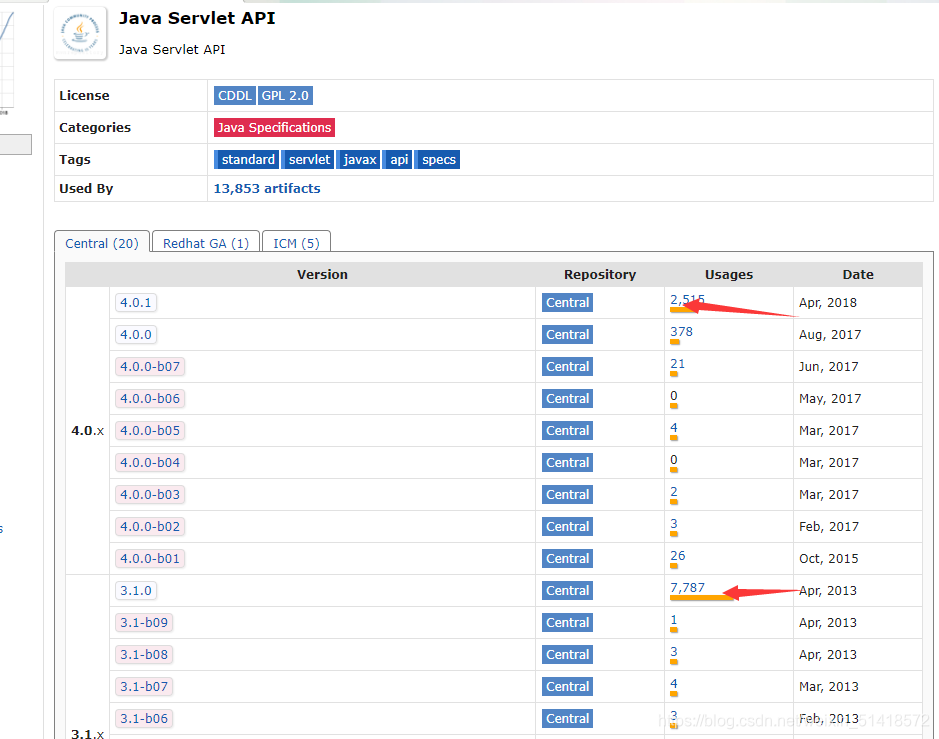Open version 4.0.0-b05
Image resolution: width=939 pixels, height=739 pixels.
coord(150,431)
